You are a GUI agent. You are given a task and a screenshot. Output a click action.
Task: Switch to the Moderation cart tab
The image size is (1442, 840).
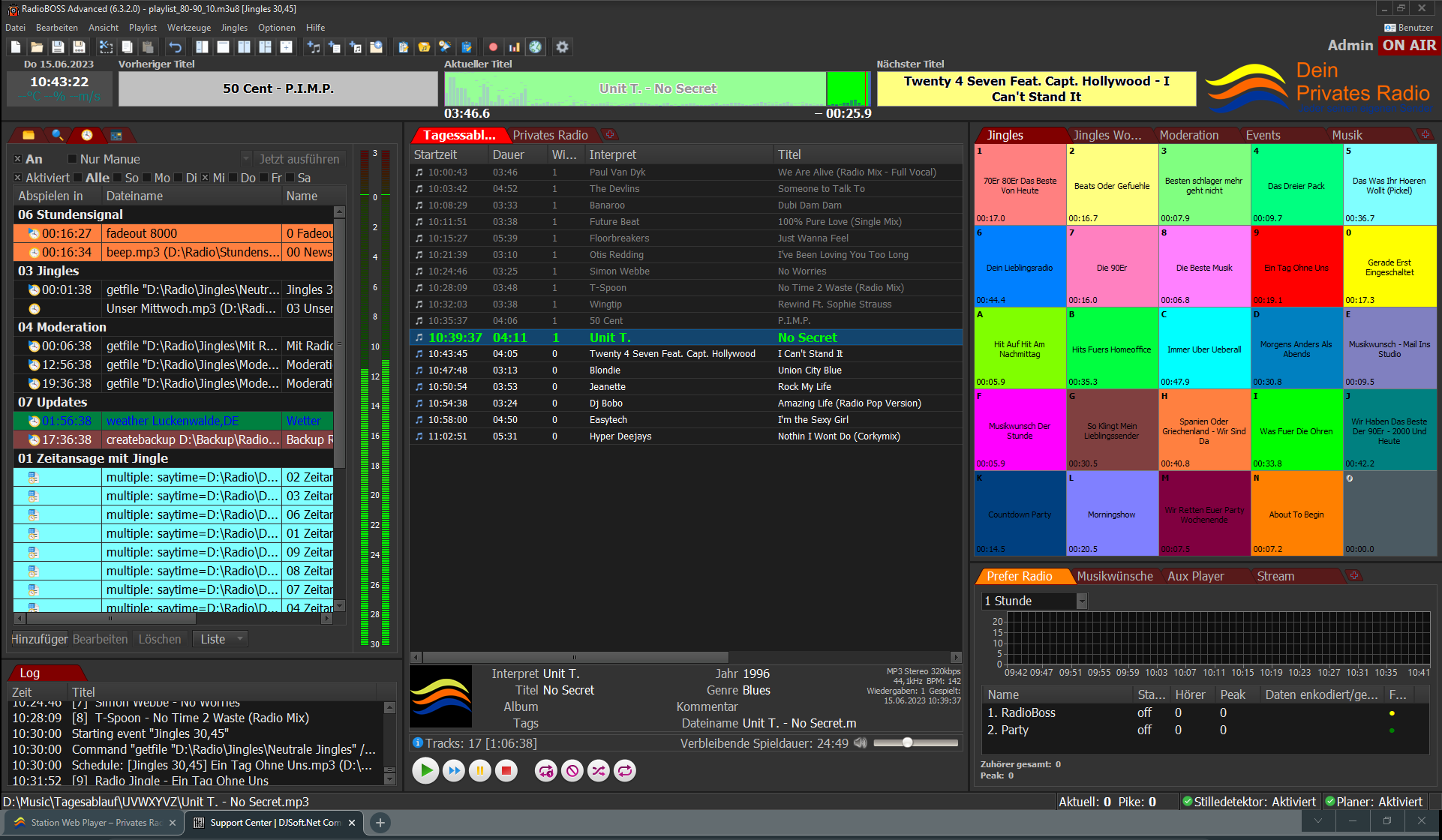[1188, 135]
